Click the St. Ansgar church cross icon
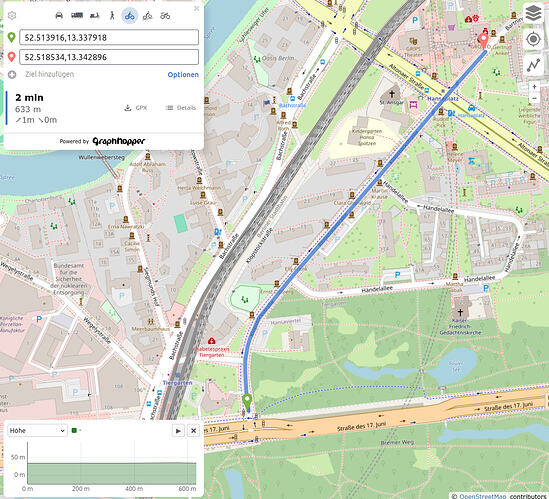The image size is (549, 499). point(392,94)
